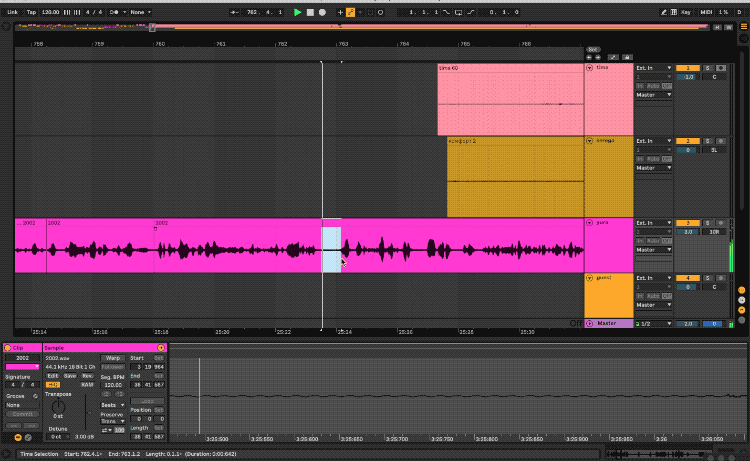
Task: Click the MIDI map mode switch
Action: (x=706, y=12)
